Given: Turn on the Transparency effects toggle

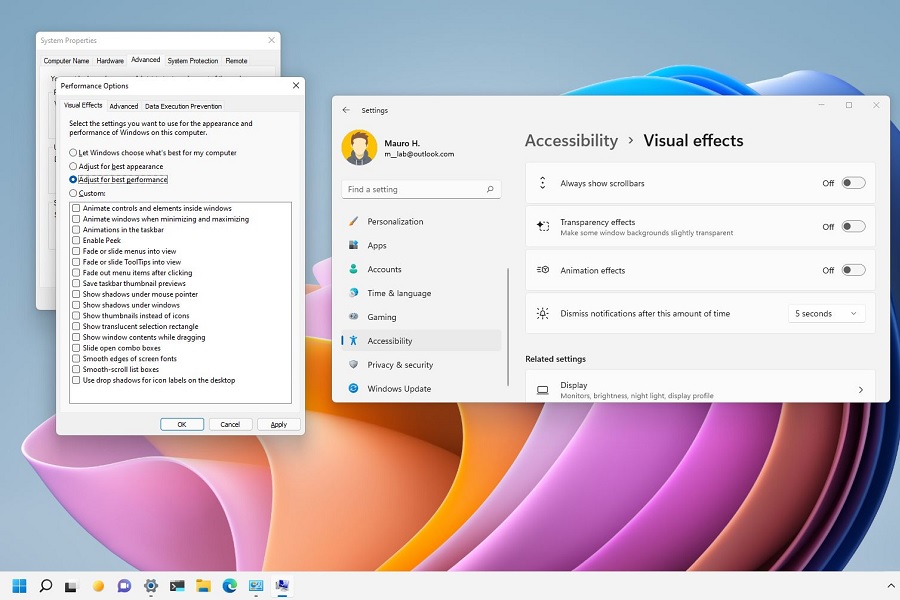Looking at the screenshot, I should click(853, 227).
